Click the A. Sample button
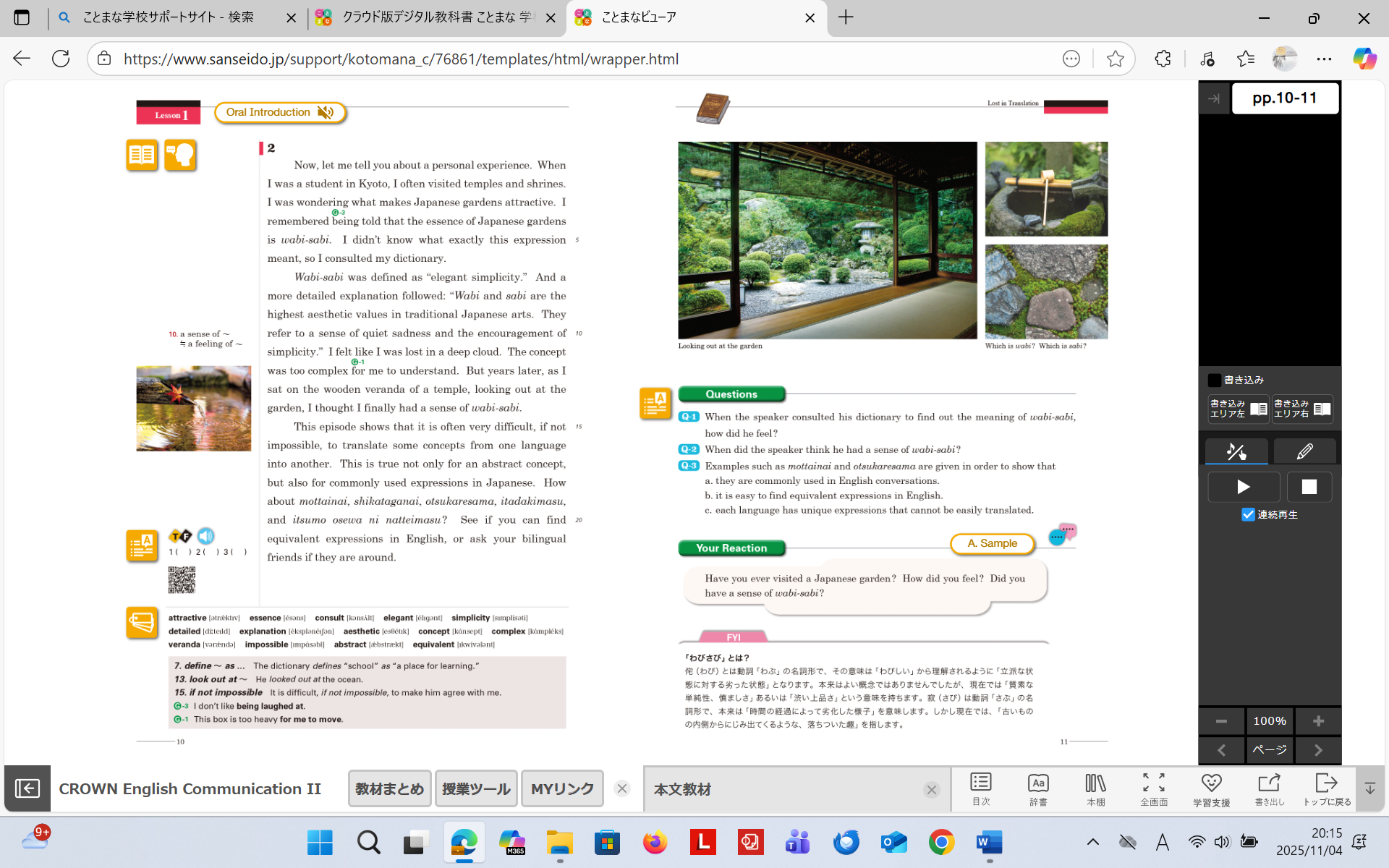The height and width of the screenshot is (868, 1389). coord(992,543)
